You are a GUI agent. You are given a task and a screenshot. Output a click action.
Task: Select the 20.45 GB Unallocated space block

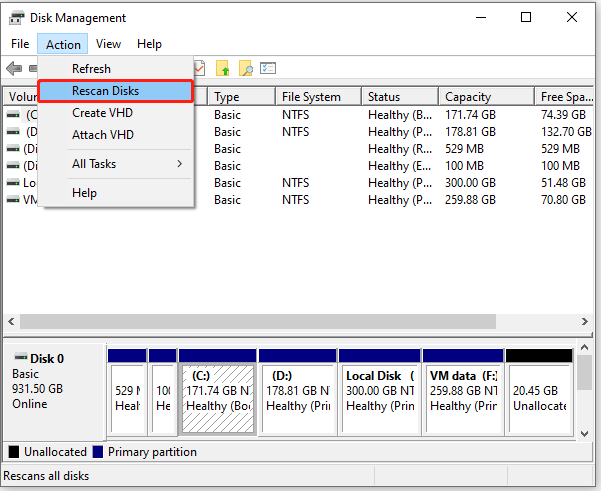pyautogui.click(x=538, y=390)
